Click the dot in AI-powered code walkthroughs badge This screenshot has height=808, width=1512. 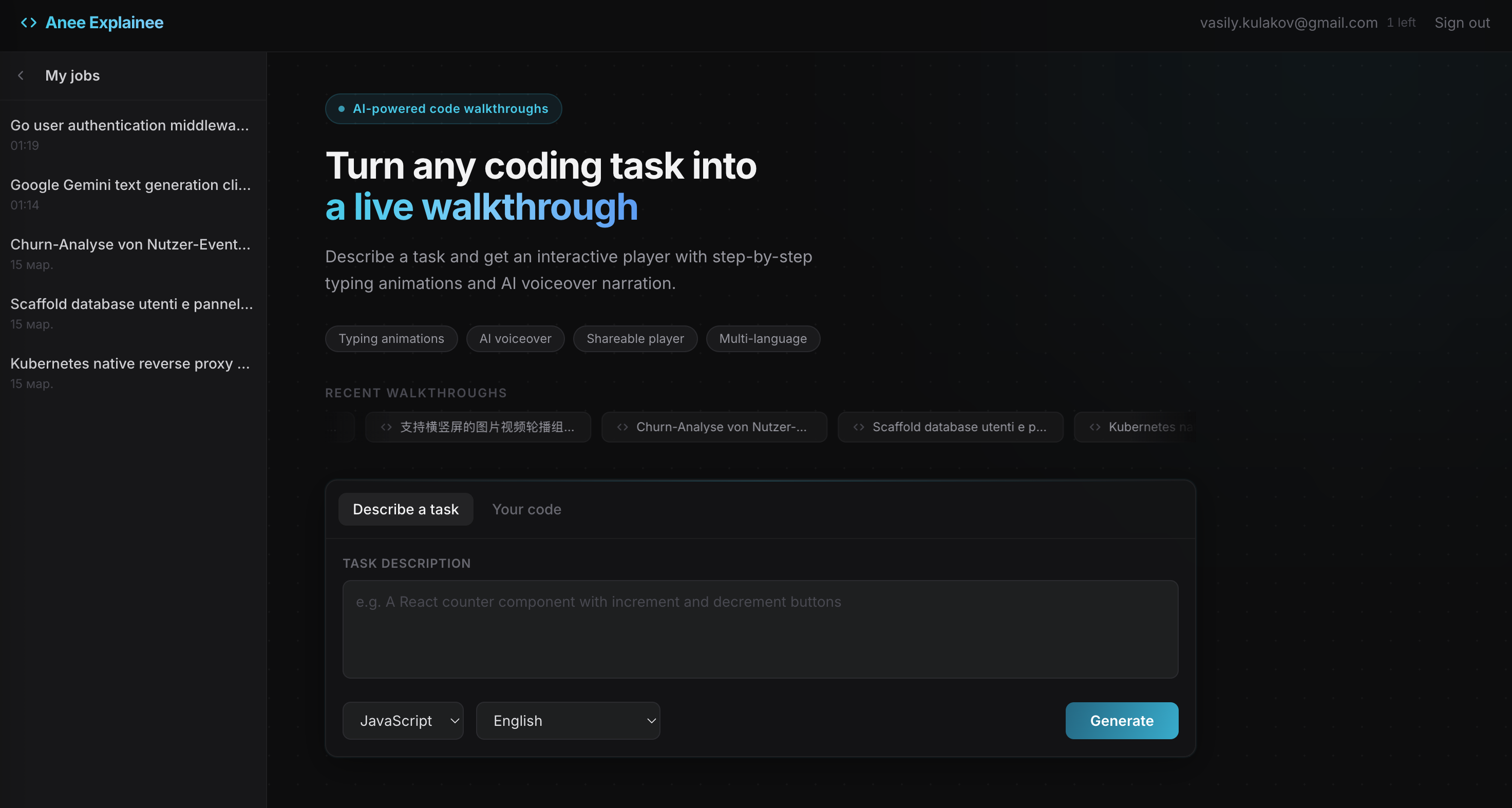coord(341,108)
